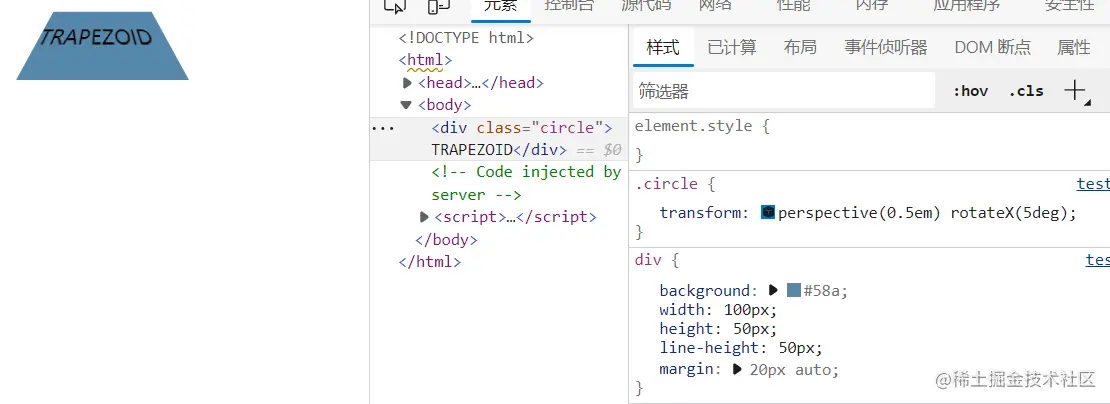Select the 样式 styles pane tab
The height and width of the screenshot is (404, 1110).
point(663,47)
